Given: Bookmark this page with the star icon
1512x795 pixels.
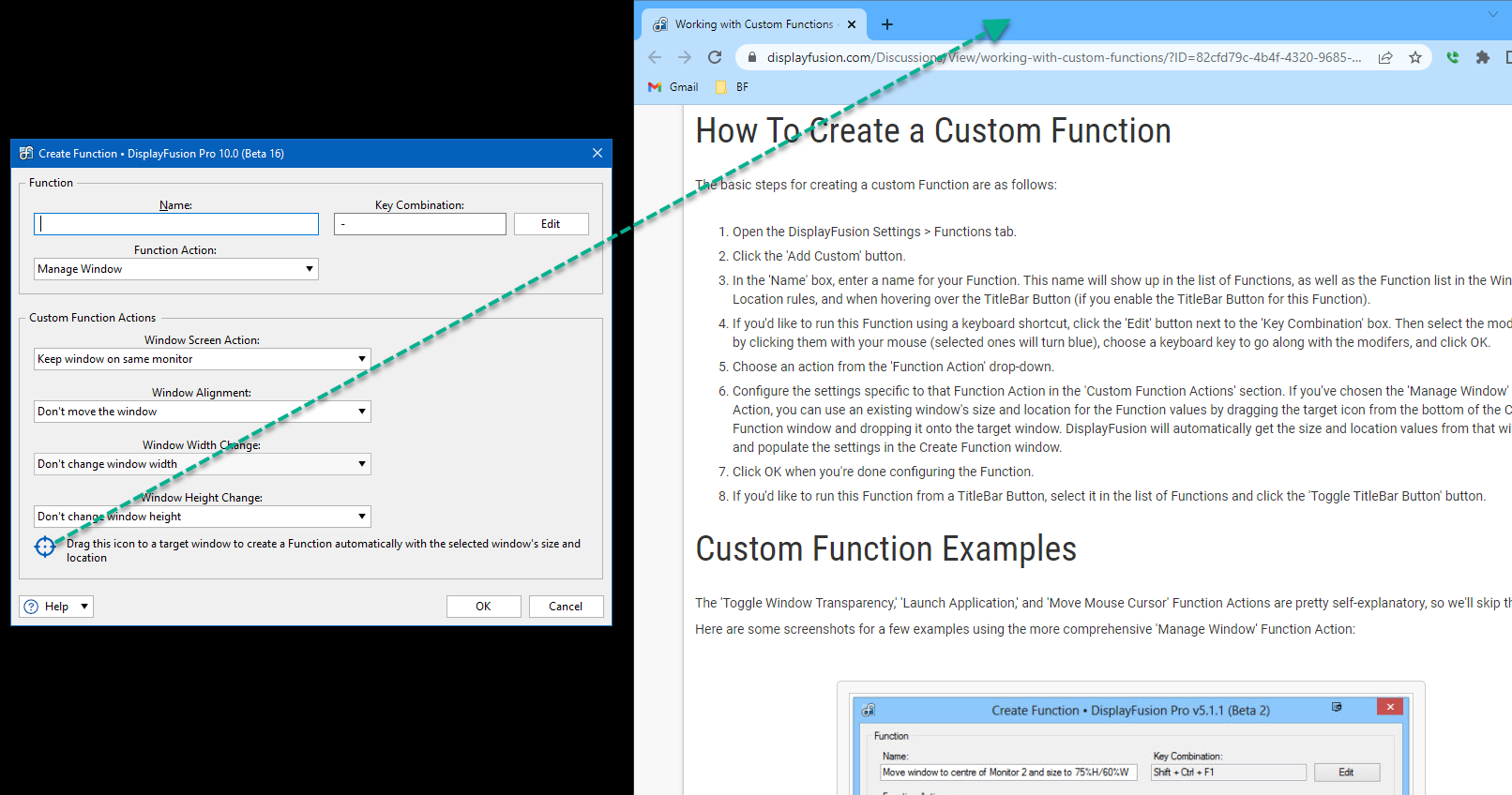Looking at the screenshot, I should pyautogui.click(x=1415, y=57).
